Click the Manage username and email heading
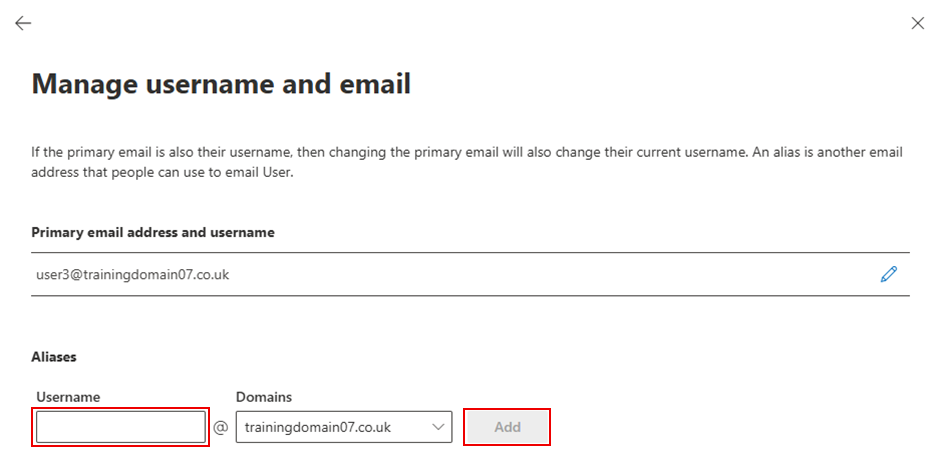Image resolution: width=940 pixels, height=454 pixels. pos(221,83)
